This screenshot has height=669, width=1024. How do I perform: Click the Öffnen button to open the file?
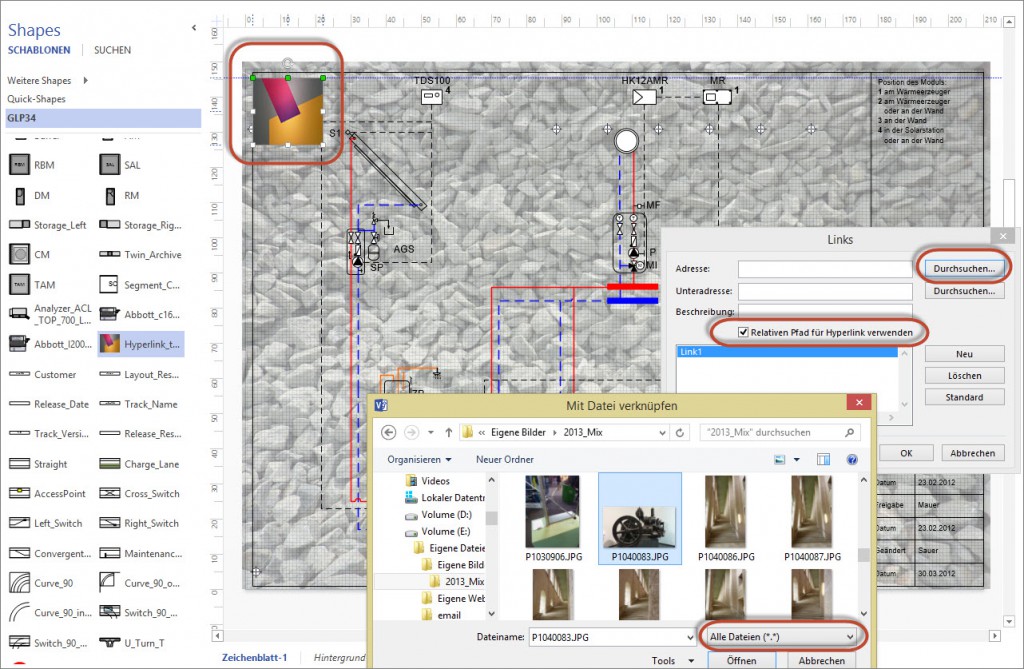pyautogui.click(x=741, y=660)
